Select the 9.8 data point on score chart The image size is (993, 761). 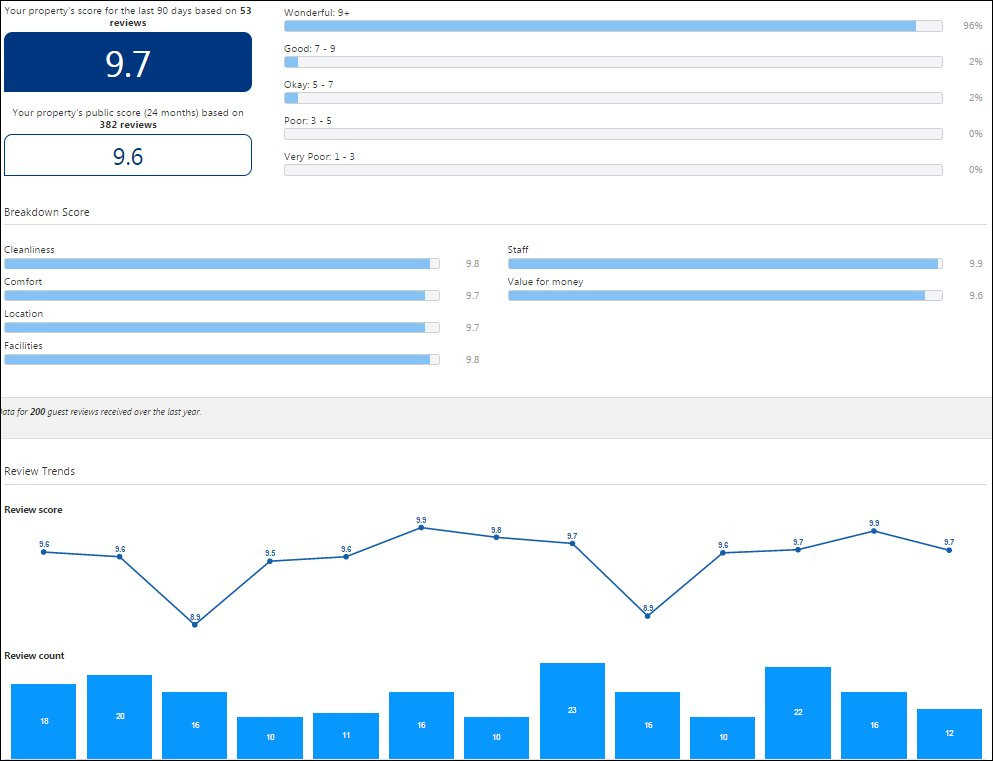pyautogui.click(x=496, y=538)
